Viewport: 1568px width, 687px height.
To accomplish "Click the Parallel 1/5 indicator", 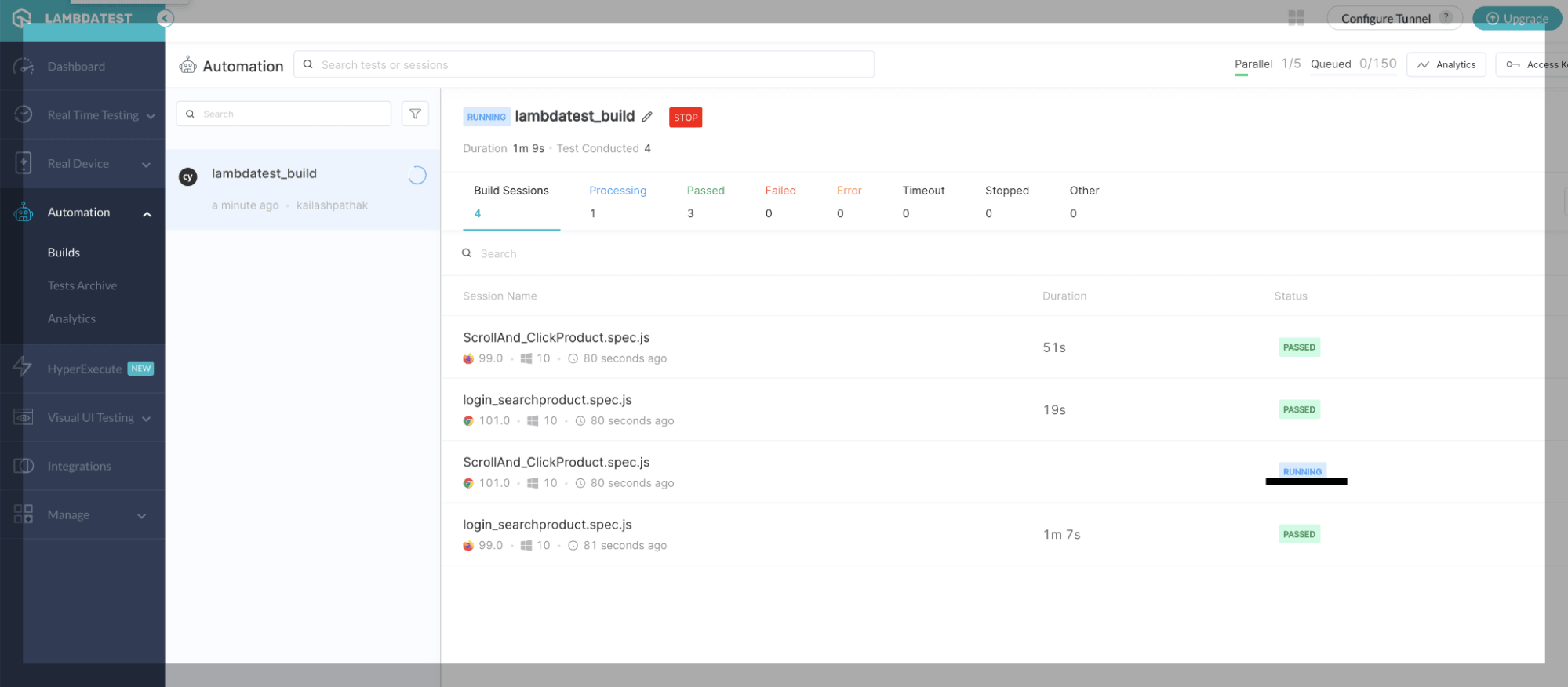I will coord(1268,64).
